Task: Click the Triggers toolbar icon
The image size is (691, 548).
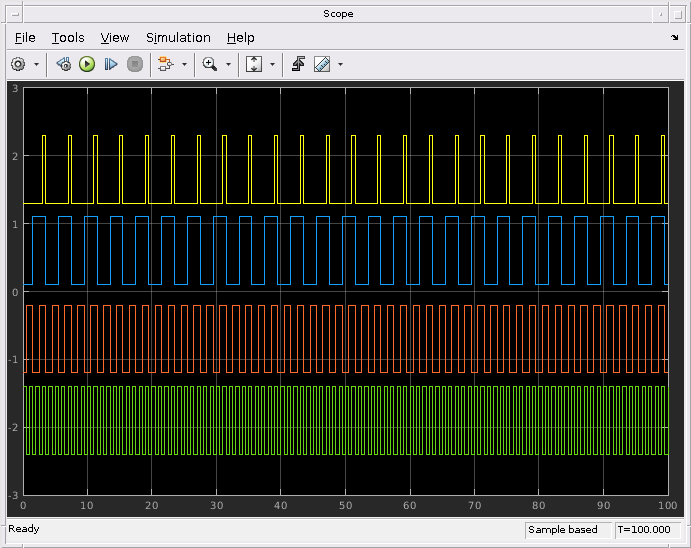Action: [298, 64]
